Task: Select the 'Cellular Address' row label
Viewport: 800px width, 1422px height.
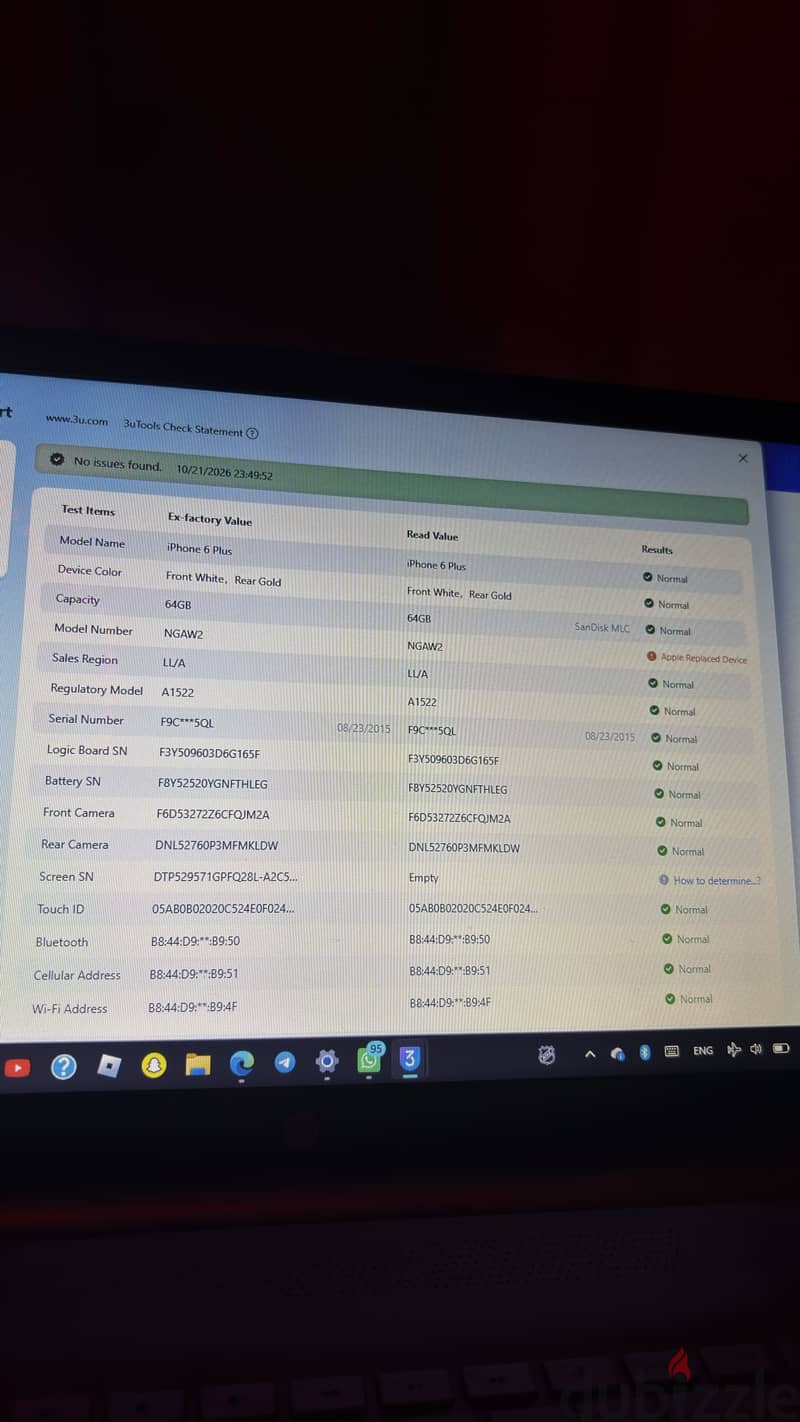Action: coord(77,975)
